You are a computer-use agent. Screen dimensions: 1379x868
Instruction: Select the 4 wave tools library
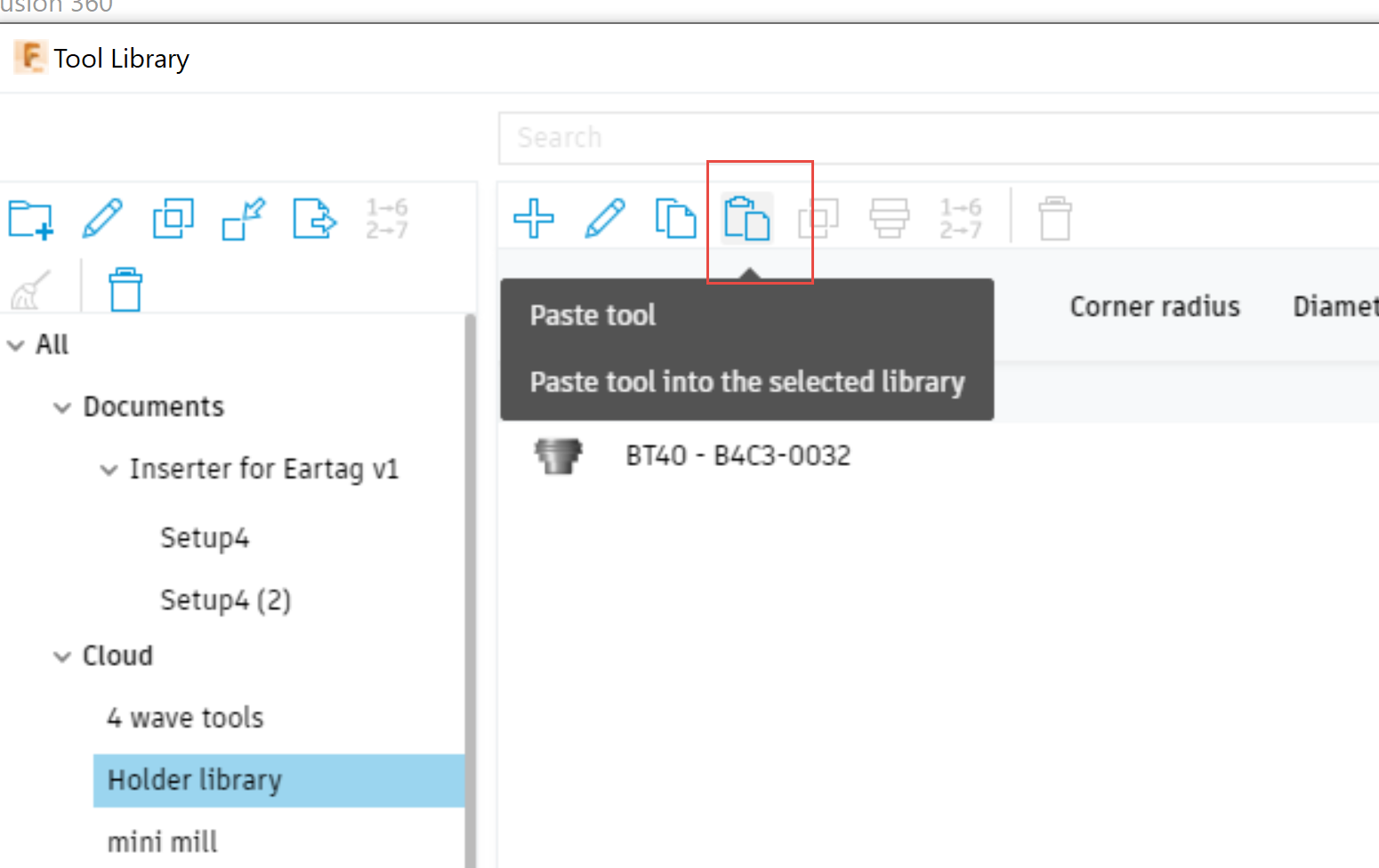coord(184,717)
